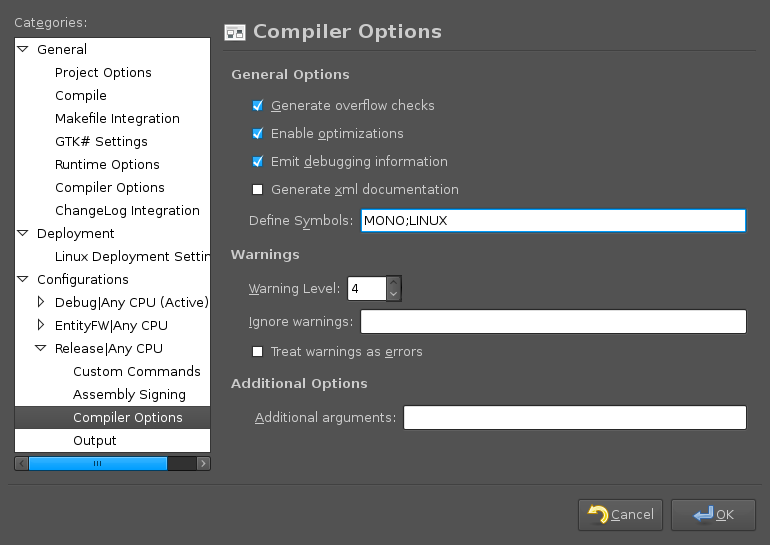Collapse the Configurations category
The width and height of the screenshot is (770, 545).
click(x=23, y=279)
